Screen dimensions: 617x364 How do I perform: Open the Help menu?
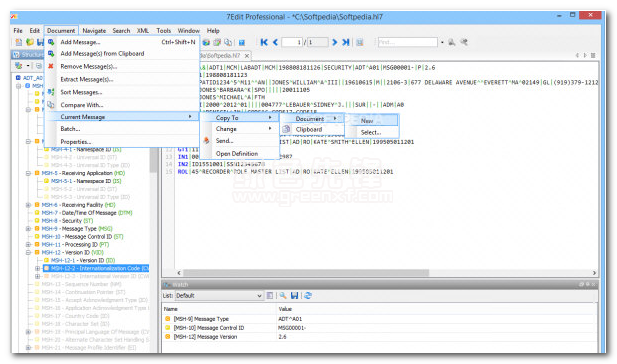click(x=213, y=31)
